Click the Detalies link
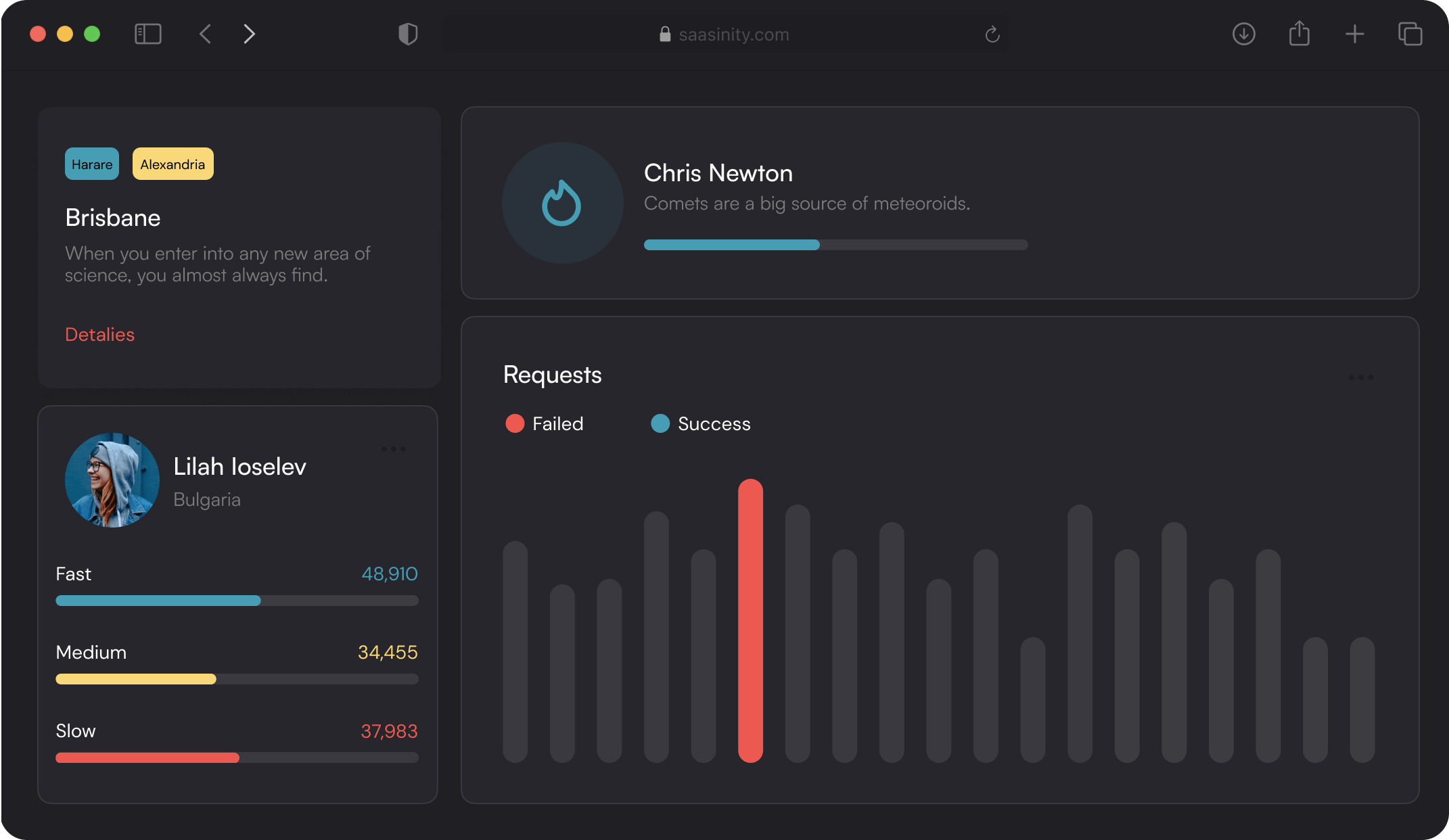The image size is (1449, 840). point(99,334)
